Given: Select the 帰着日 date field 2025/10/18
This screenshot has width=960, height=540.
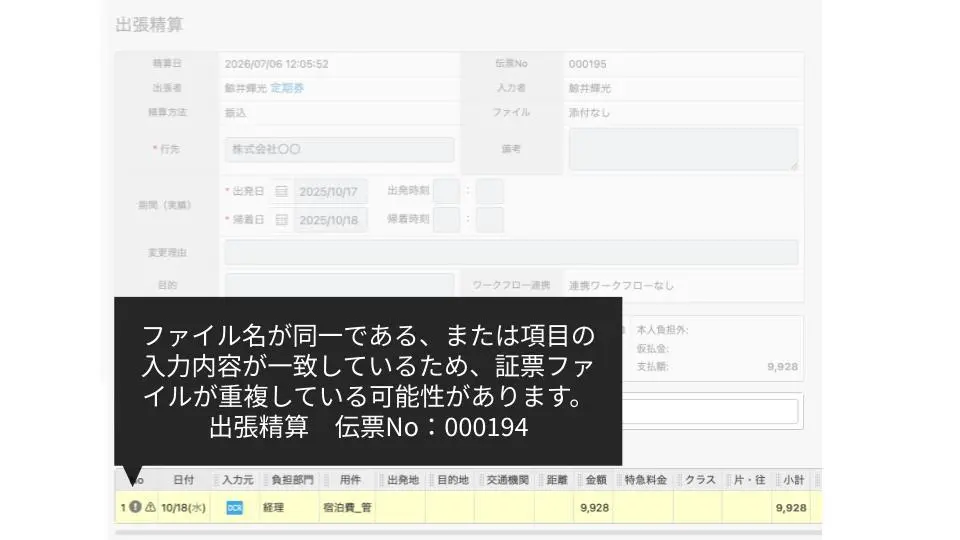Looking at the screenshot, I should 331,220.
